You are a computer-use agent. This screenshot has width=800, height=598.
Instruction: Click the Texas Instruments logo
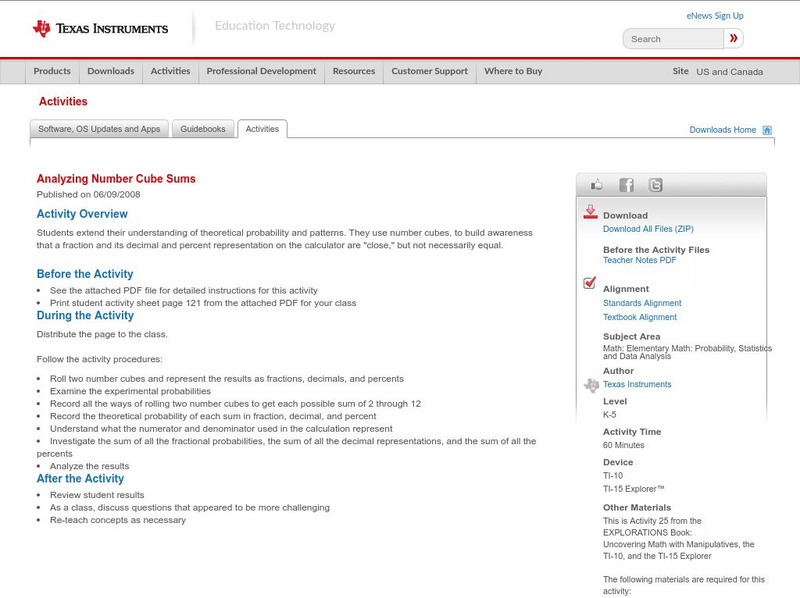click(101, 28)
